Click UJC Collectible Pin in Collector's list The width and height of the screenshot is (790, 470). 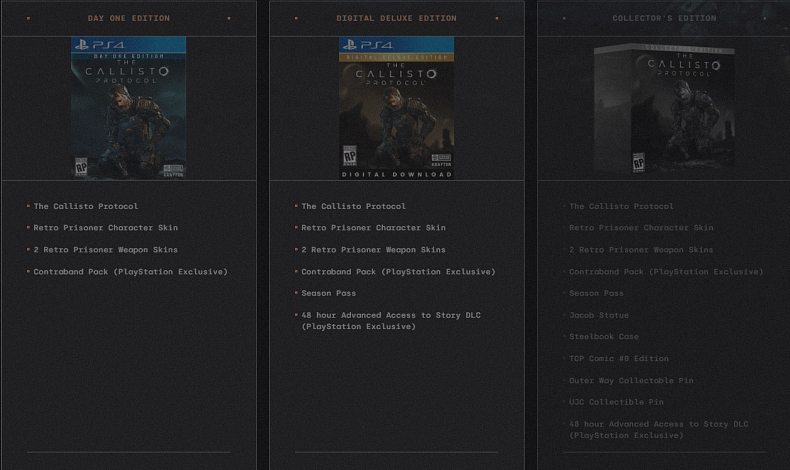tap(616, 402)
